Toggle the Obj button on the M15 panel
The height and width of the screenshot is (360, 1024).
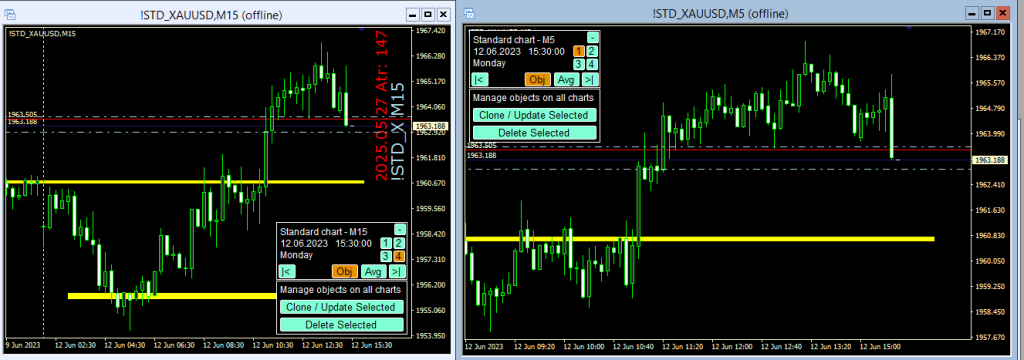tap(345, 271)
